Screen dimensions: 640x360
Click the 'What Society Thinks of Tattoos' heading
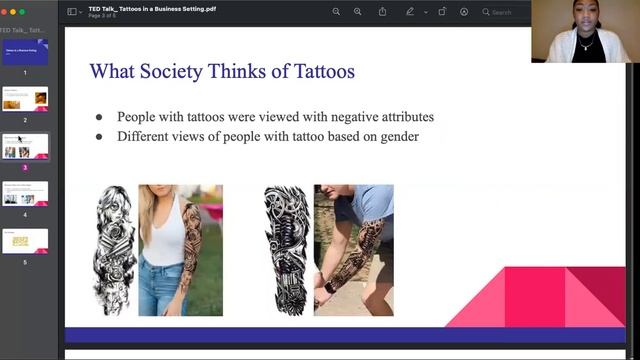pyautogui.click(x=222, y=71)
